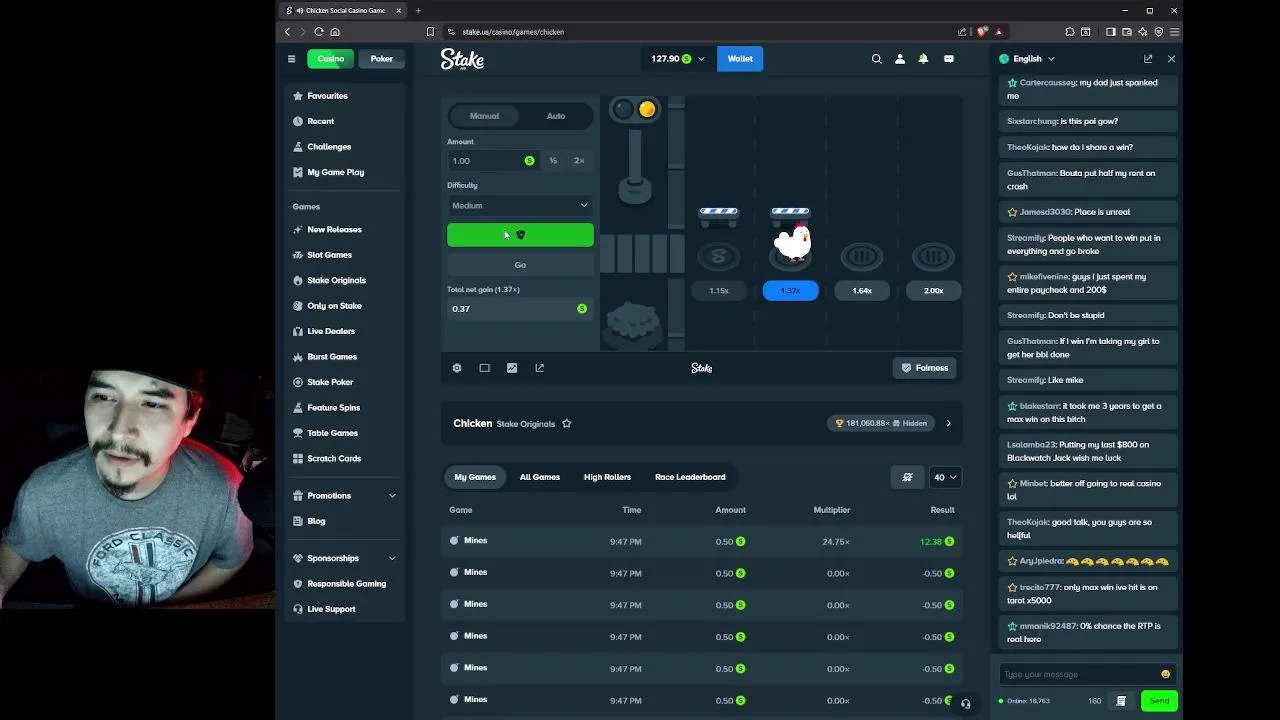The width and height of the screenshot is (1280, 720).
Task: Open live support headset icon bottom right
Action: click(x=965, y=704)
